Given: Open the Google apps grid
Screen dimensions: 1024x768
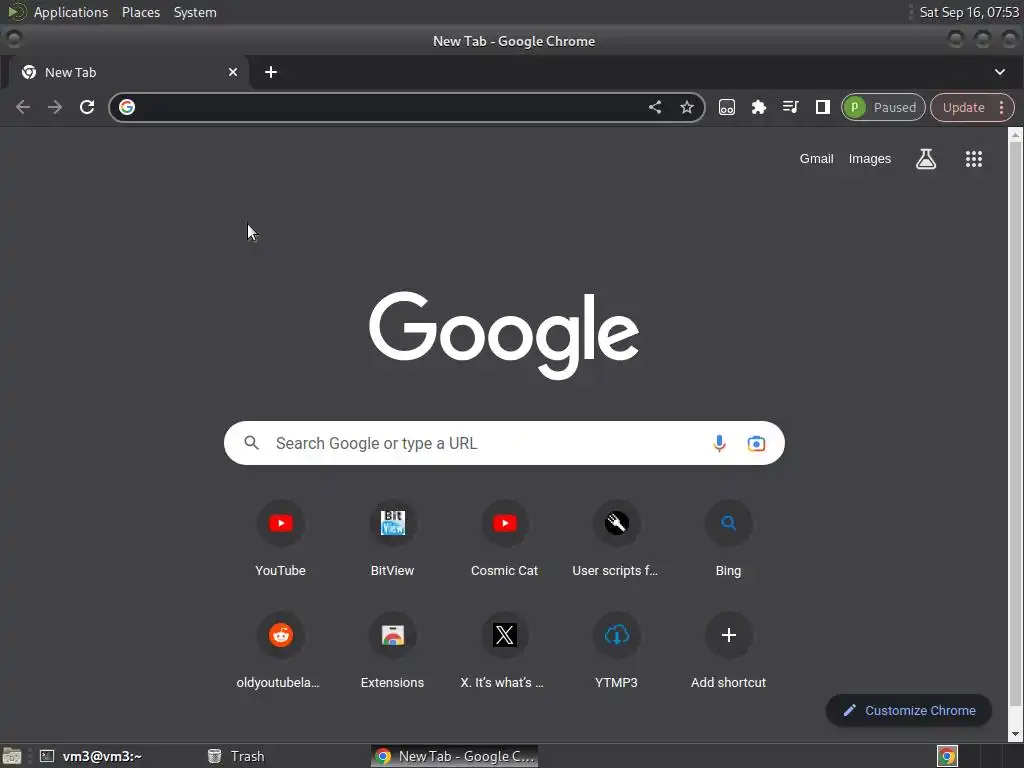Looking at the screenshot, I should point(973,159).
